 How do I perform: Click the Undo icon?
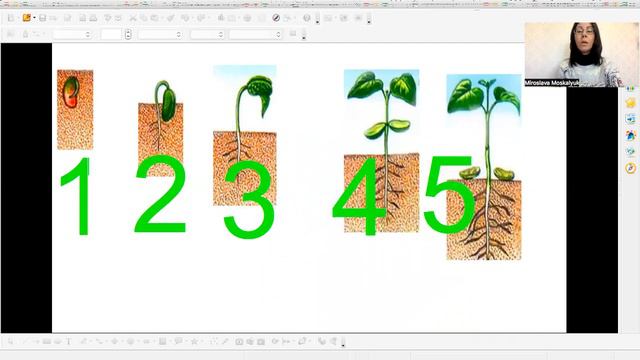[x=185, y=18]
